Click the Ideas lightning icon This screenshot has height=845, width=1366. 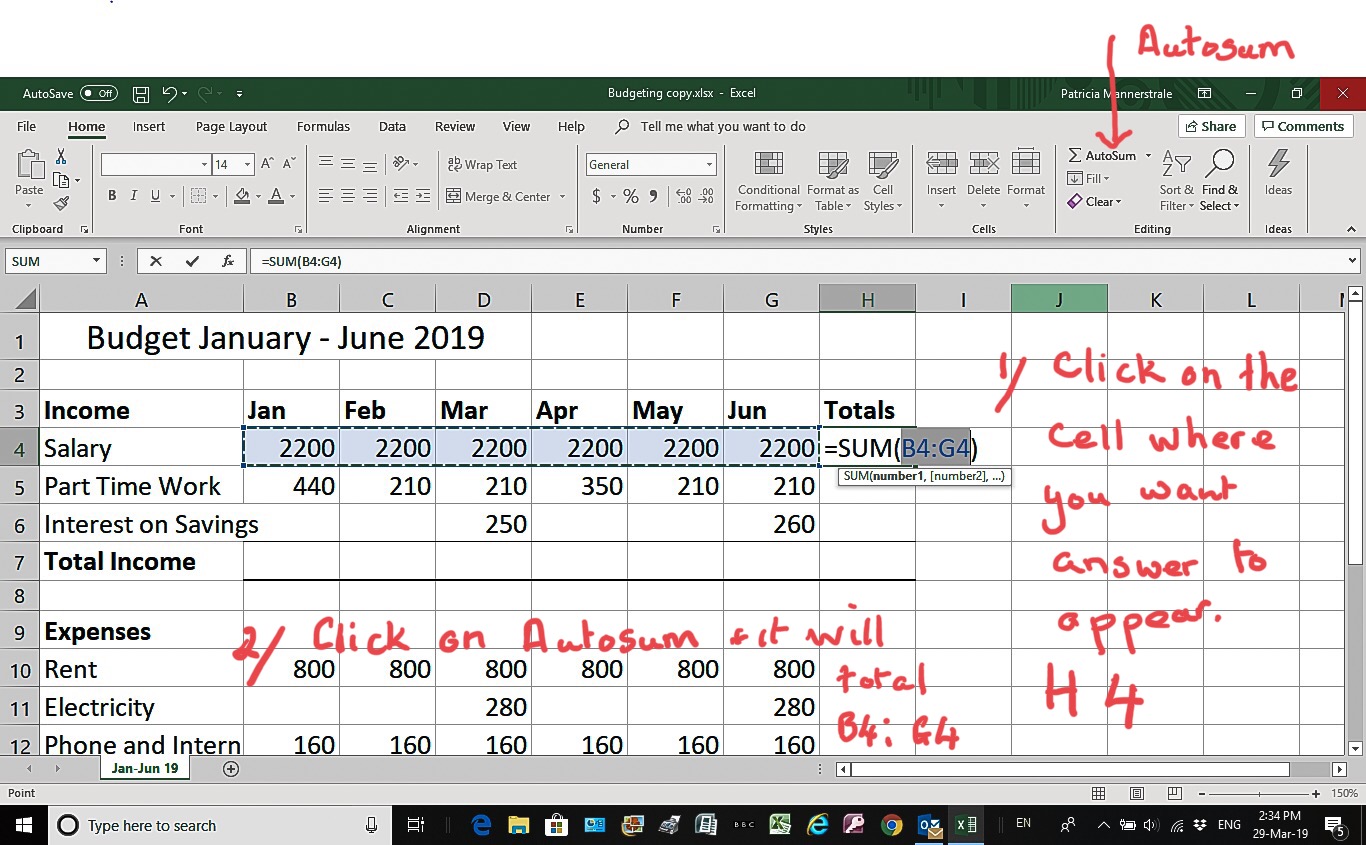click(1278, 164)
